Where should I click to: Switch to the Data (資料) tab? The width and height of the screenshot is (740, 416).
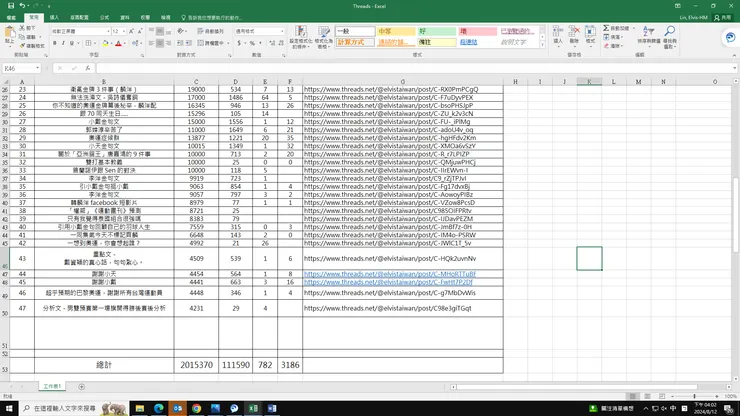(x=125, y=17)
